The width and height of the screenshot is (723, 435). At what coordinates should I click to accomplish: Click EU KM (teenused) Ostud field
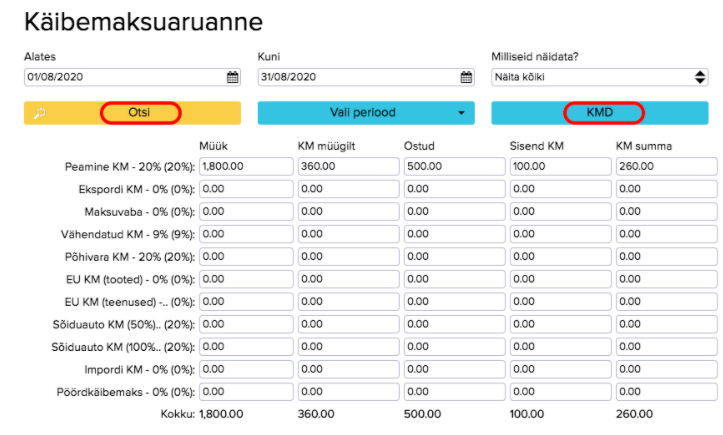455,302
